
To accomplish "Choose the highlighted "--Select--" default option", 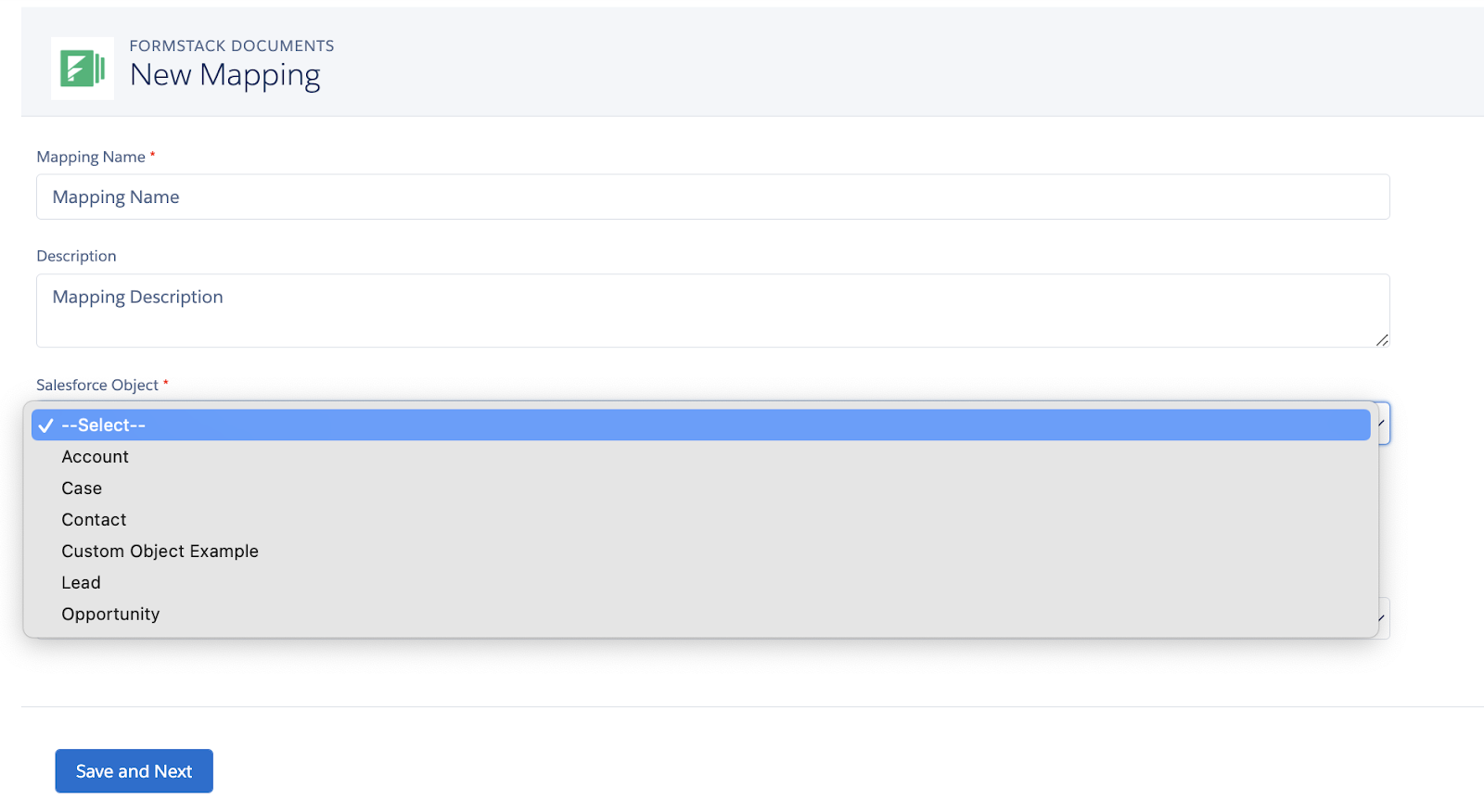I will click(102, 425).
